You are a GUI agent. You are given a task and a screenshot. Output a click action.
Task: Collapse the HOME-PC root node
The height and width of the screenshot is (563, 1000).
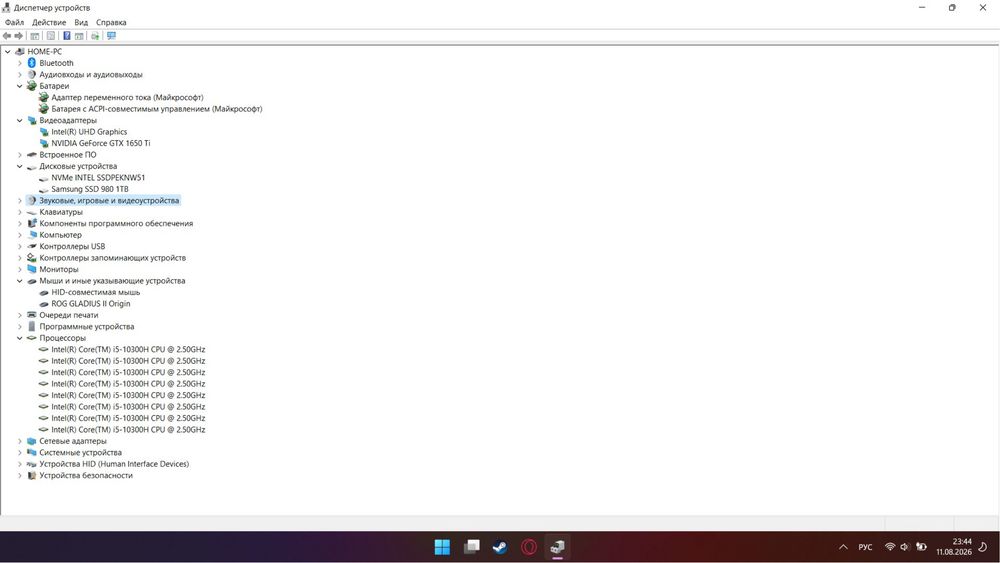[8, 52]
